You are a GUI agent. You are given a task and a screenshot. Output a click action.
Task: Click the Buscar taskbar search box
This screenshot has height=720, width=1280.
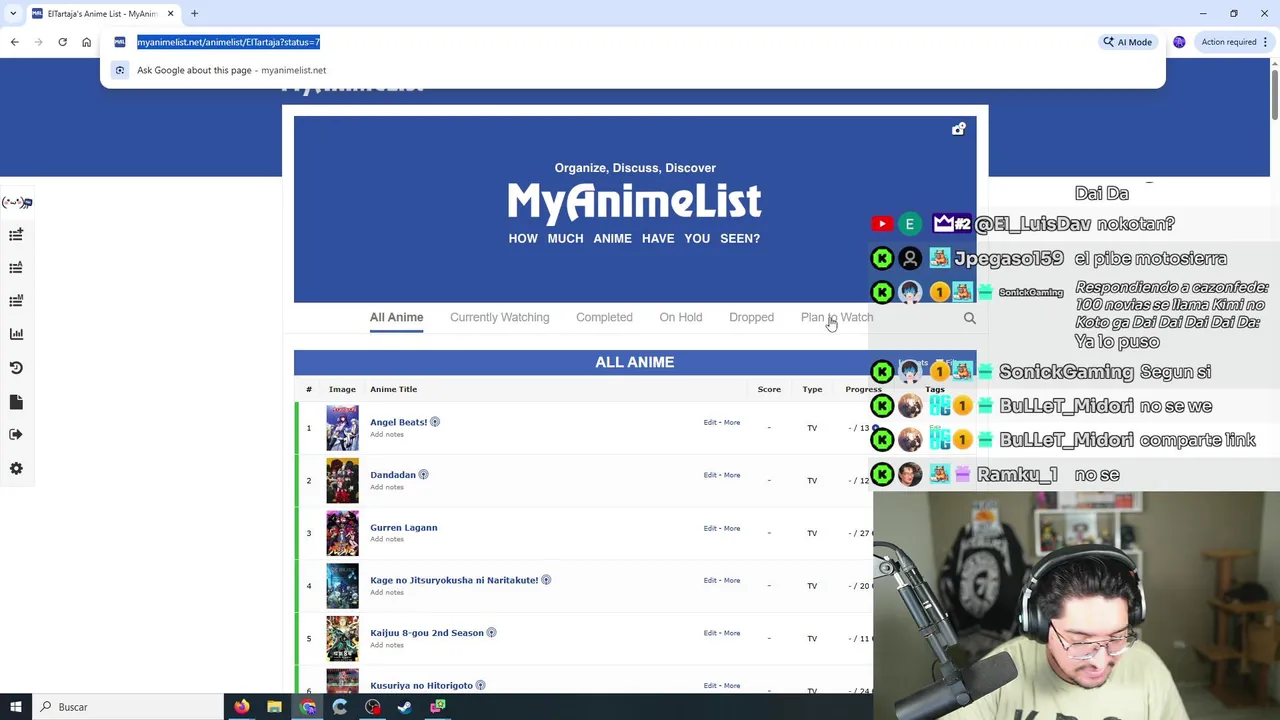pyautogui.click(x=128, y=707)
